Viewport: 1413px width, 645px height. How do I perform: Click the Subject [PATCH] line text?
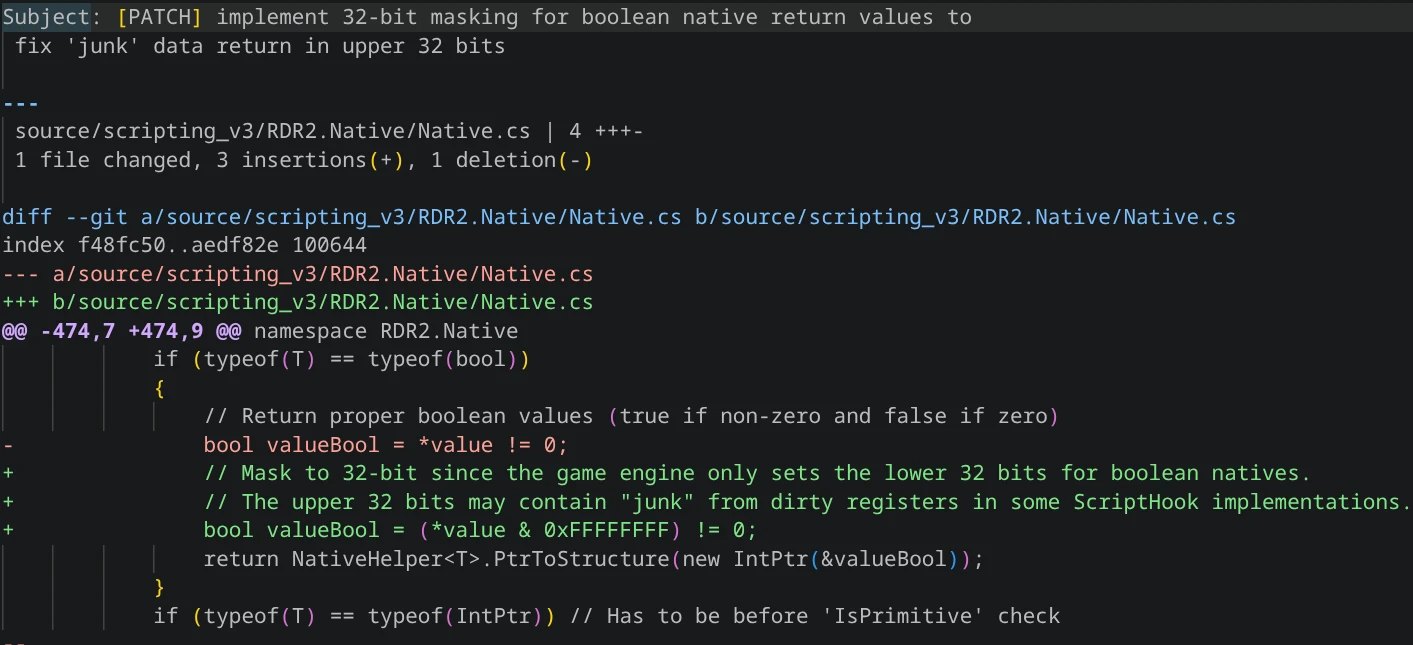click(x=487, y=17)
